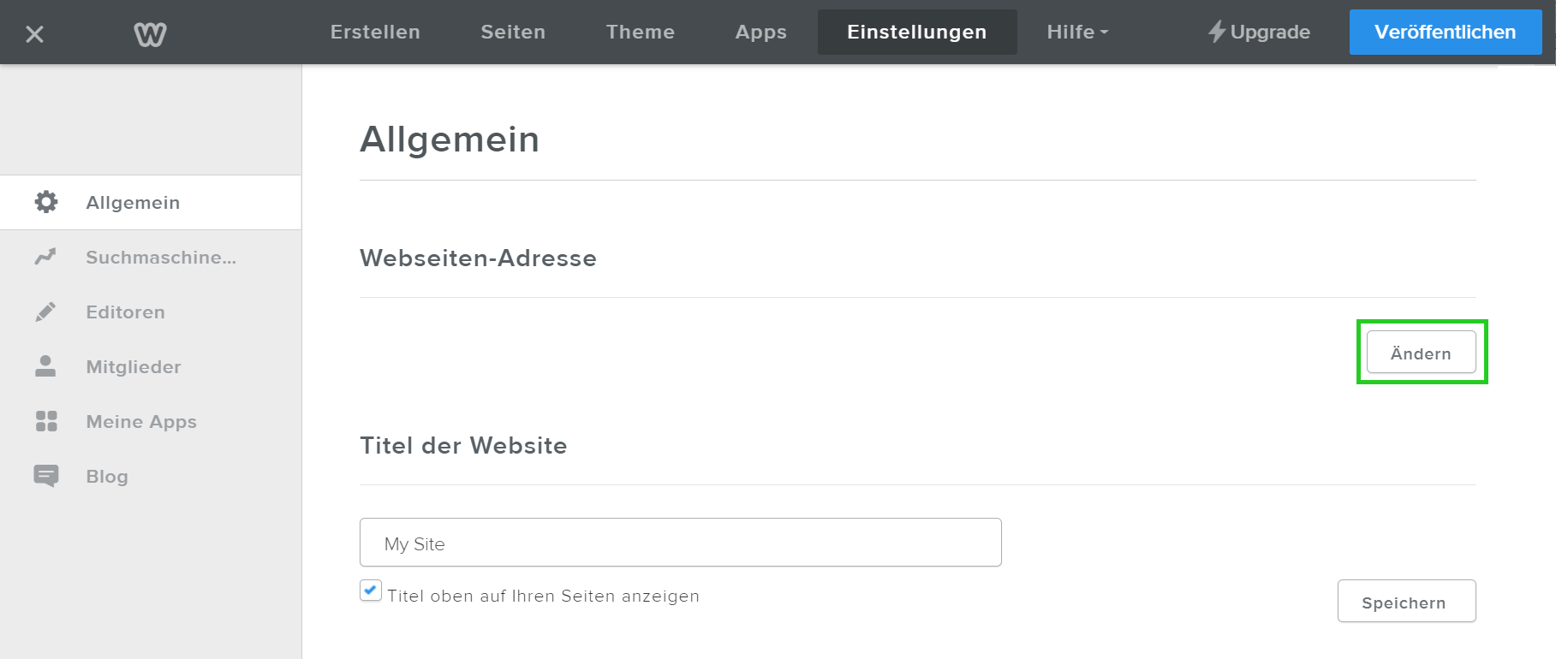This screenshot has width=1568, height=659.
Task: Click the Suchmaschine trend arrow icon
Action: 45,257
